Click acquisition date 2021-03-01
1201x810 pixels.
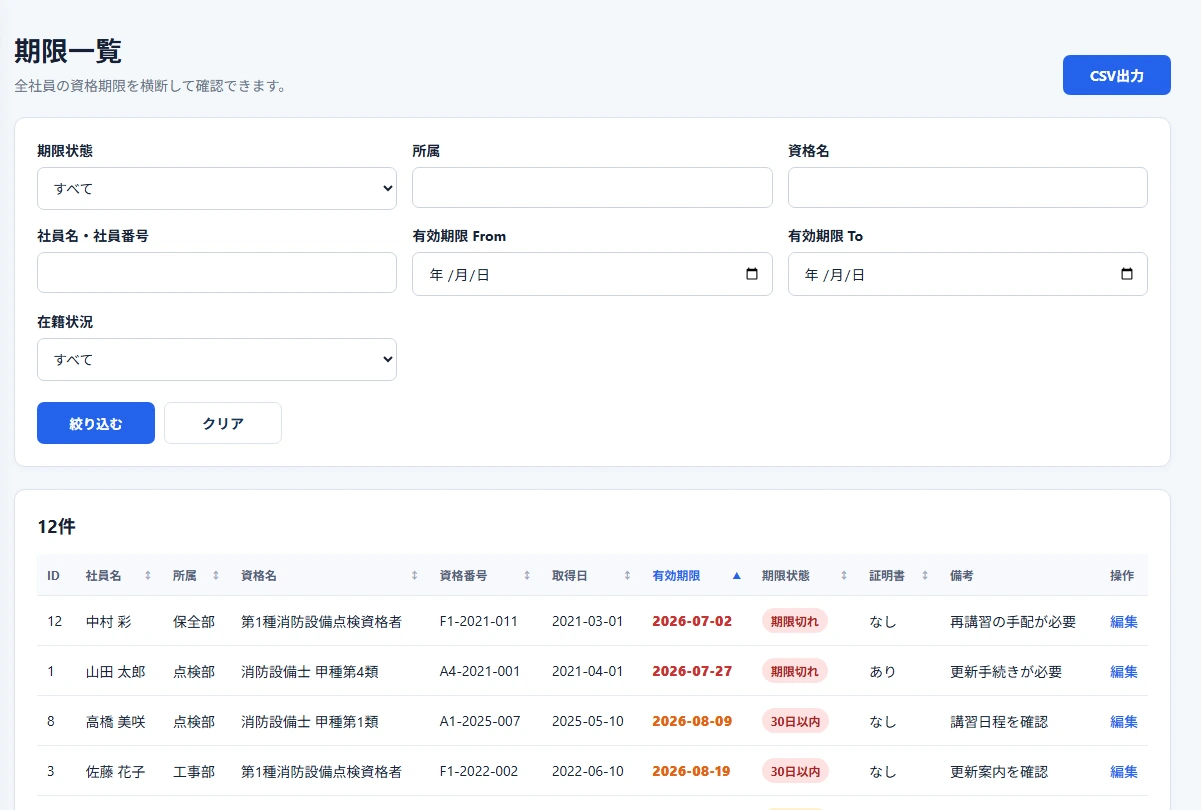[x=587, y=621]
